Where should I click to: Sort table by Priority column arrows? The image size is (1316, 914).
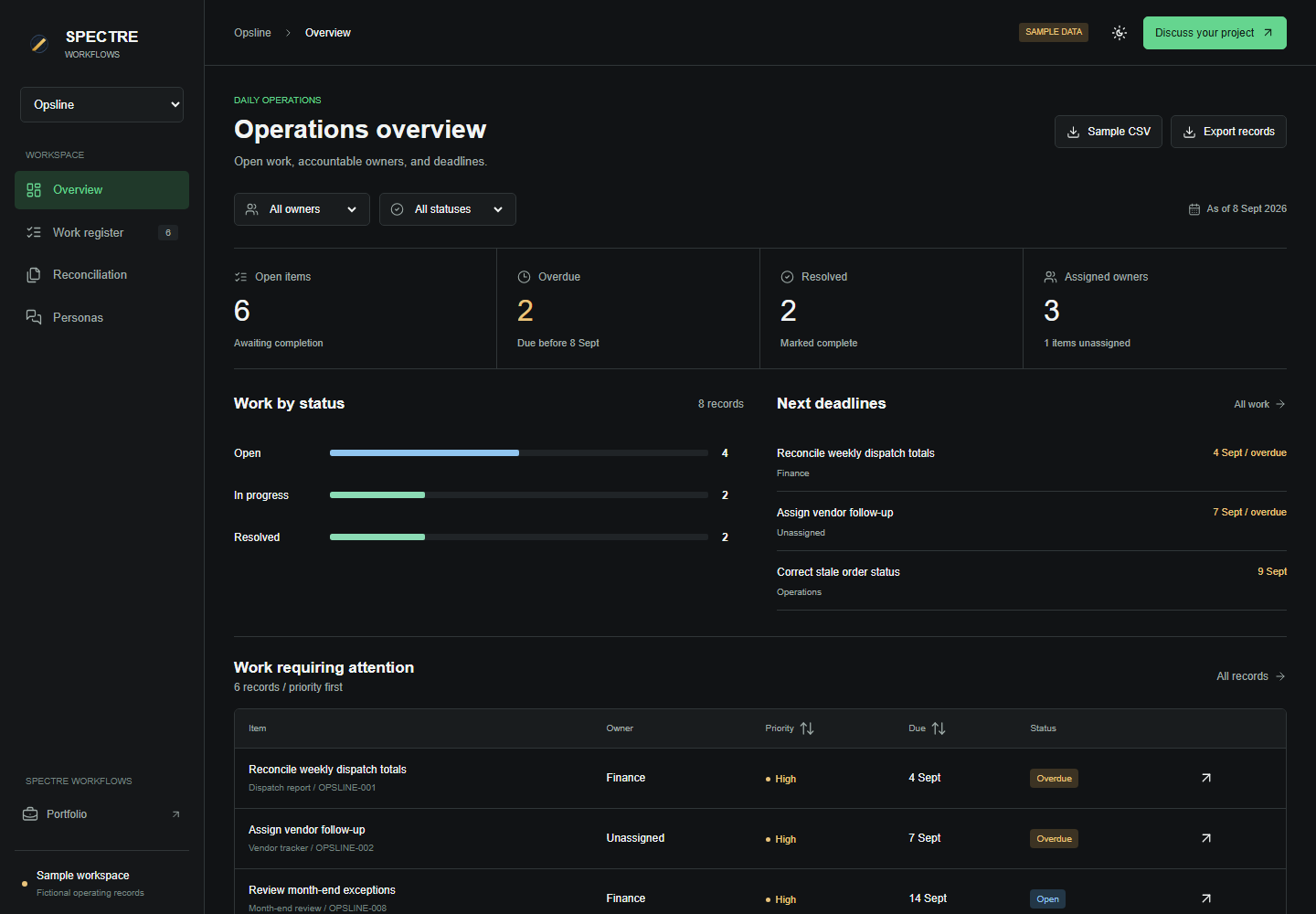point(807,728)
